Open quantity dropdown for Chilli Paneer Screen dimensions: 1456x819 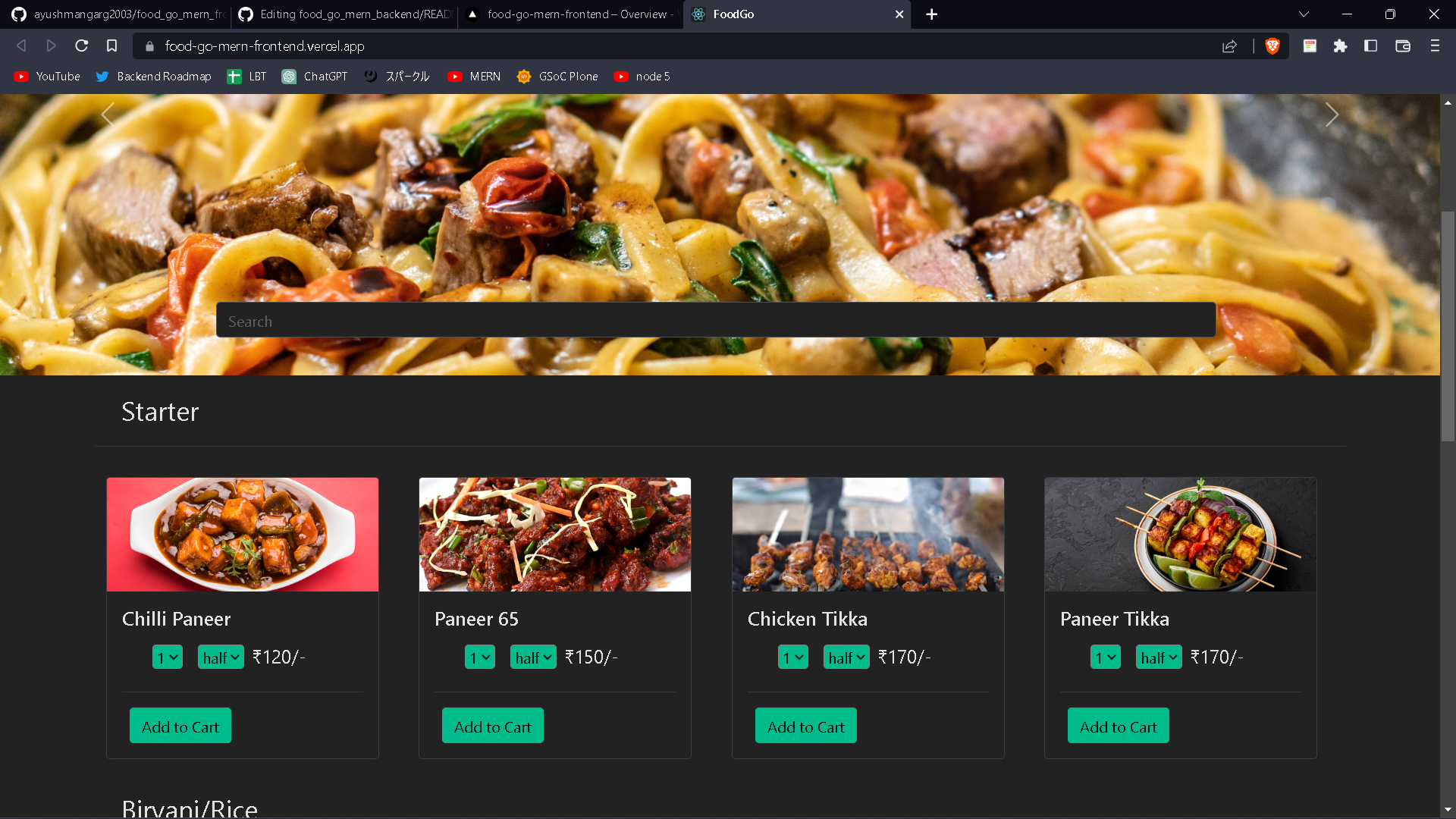click(x=167, y=657)
